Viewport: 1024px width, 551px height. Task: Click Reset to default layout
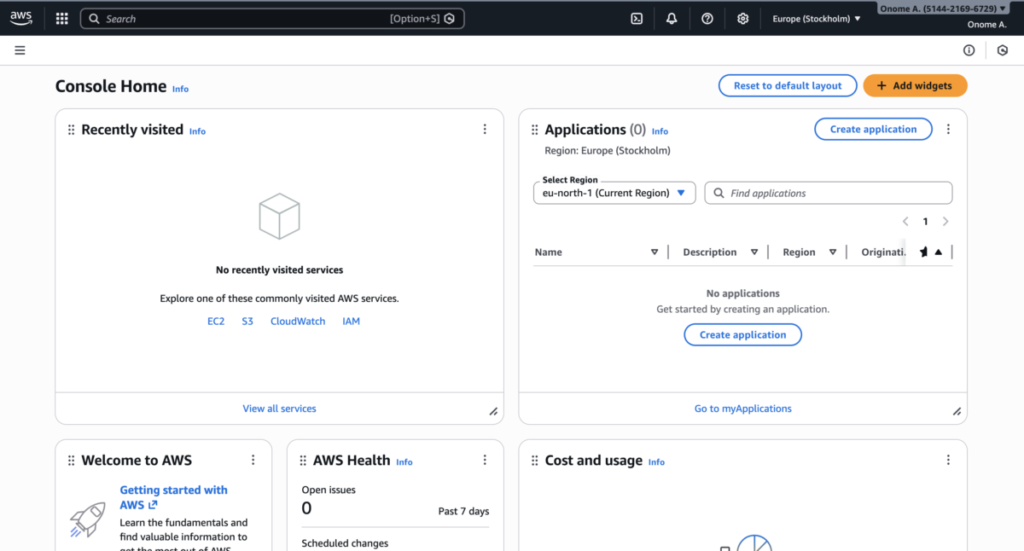[x=788, y=86]
